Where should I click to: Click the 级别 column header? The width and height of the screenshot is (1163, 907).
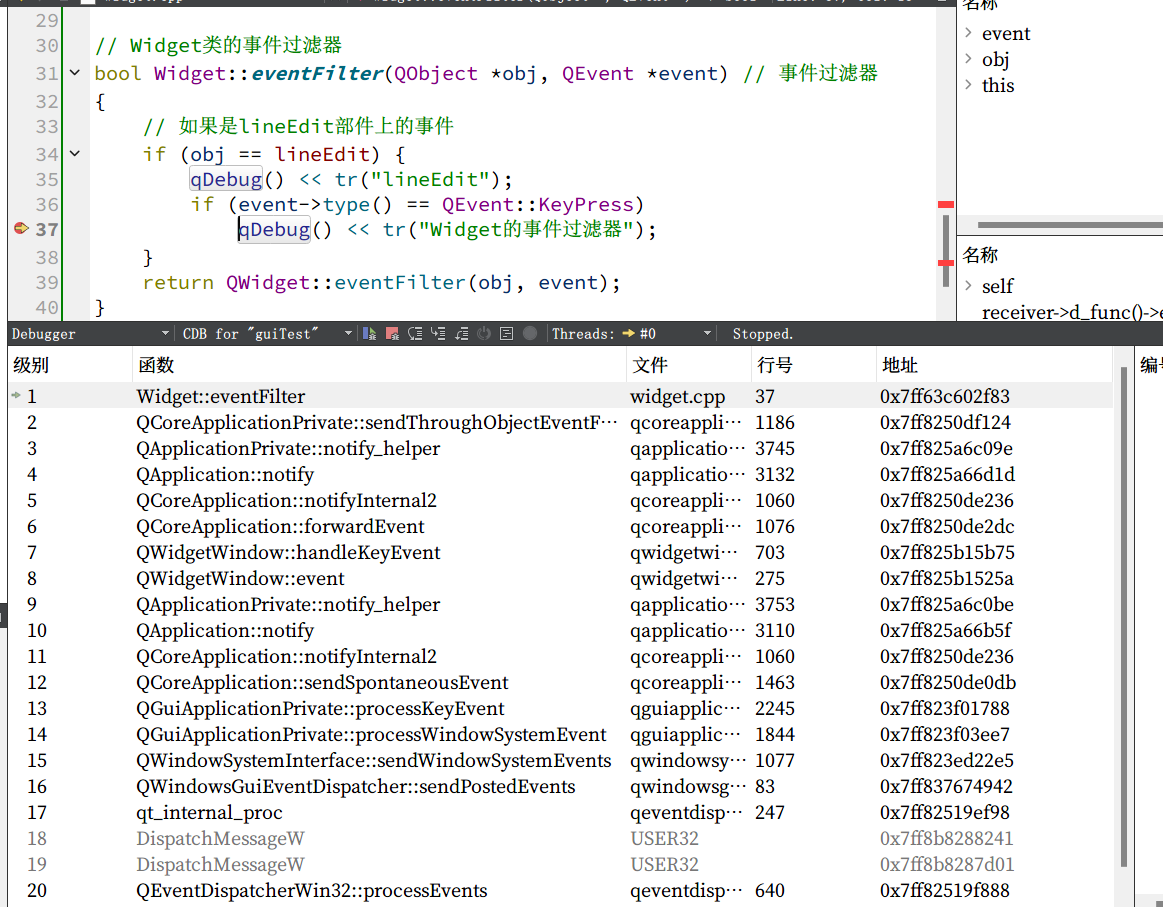(x=70, y=365)
